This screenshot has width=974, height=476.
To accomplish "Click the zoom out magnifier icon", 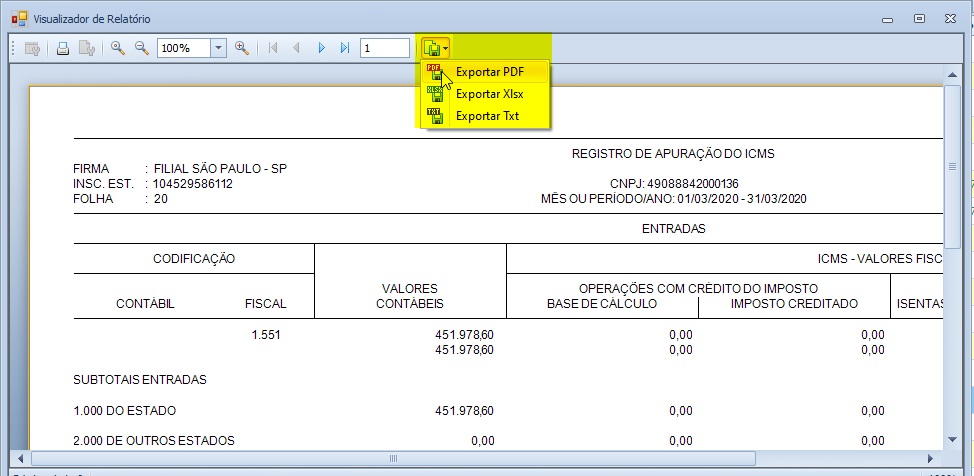I will 141,48.
